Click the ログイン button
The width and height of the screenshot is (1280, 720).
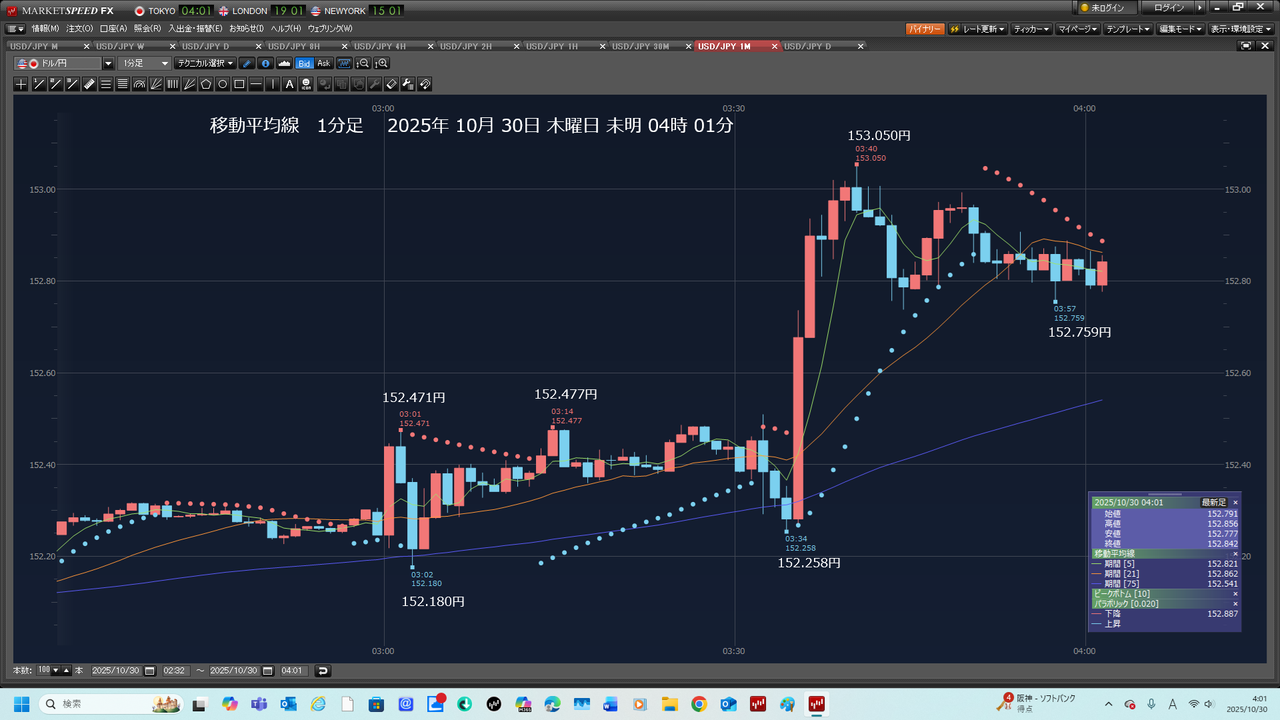[1168, 8]
